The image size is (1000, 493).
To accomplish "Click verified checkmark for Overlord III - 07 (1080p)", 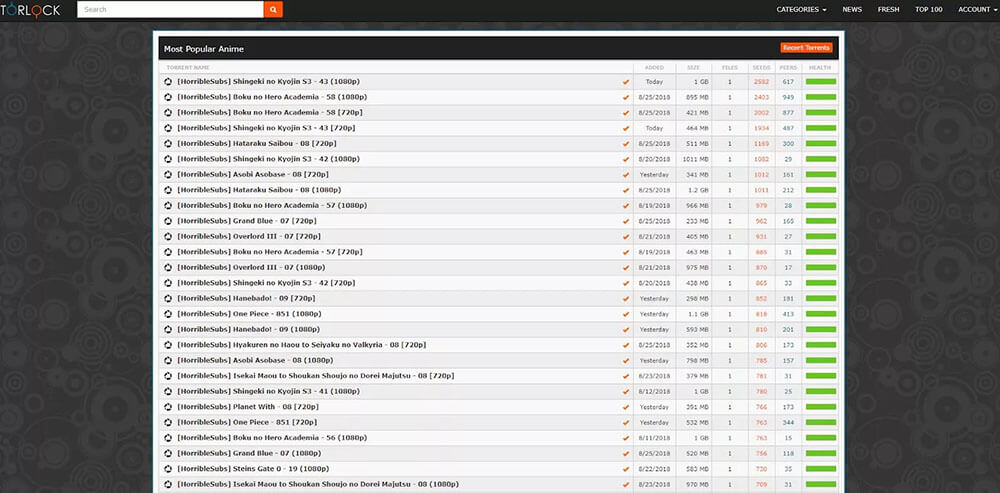I will pyautogui.click(x=626, y=268).
